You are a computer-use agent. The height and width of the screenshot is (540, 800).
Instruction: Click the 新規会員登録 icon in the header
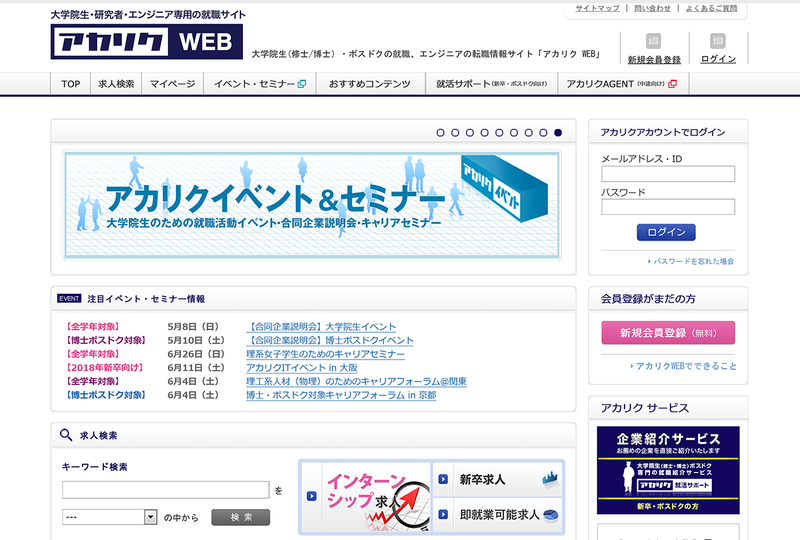pos(654,40)
